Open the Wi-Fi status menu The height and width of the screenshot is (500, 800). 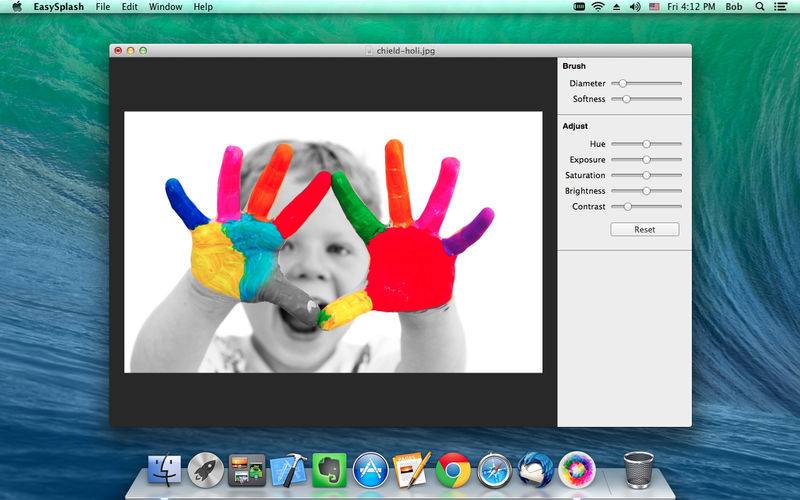click(598, 7)
